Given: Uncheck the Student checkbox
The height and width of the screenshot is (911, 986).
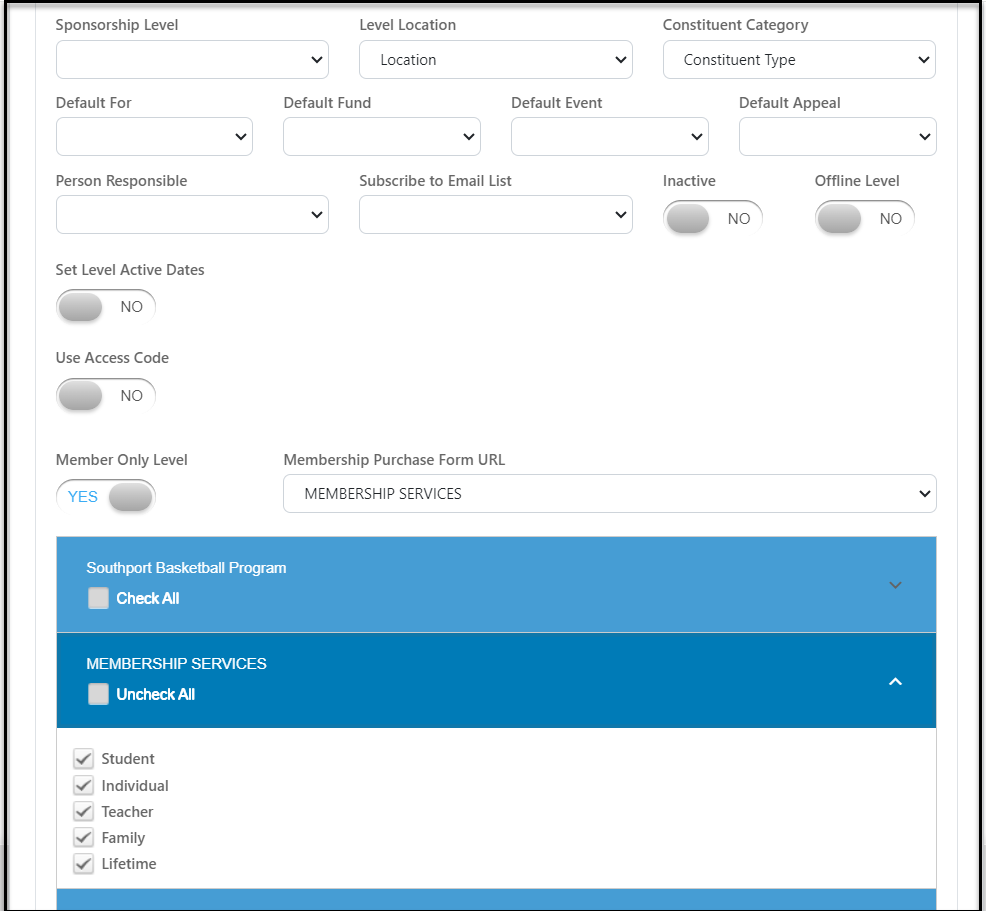Looking at the screenshot, I should (84, 759).
